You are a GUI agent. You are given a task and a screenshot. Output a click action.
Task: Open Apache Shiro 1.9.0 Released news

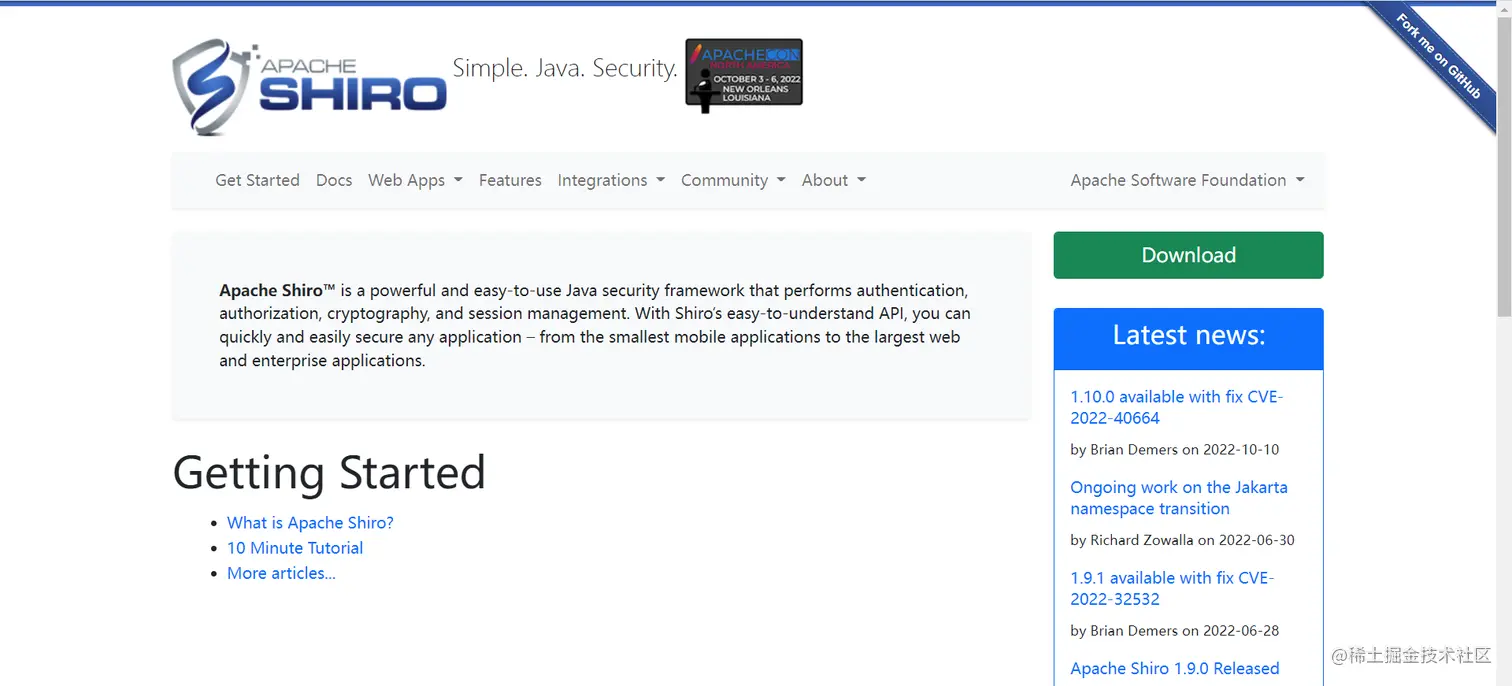pyautogui.click(x=1174, y=668)
